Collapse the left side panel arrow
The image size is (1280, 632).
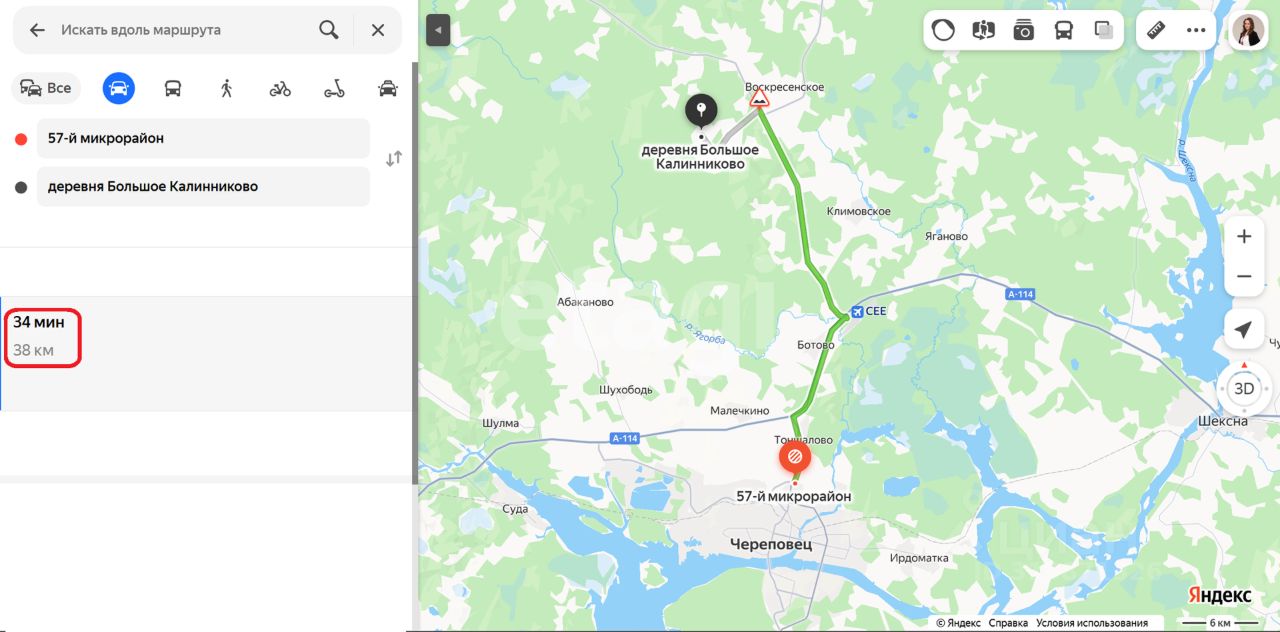coord(438,30)
